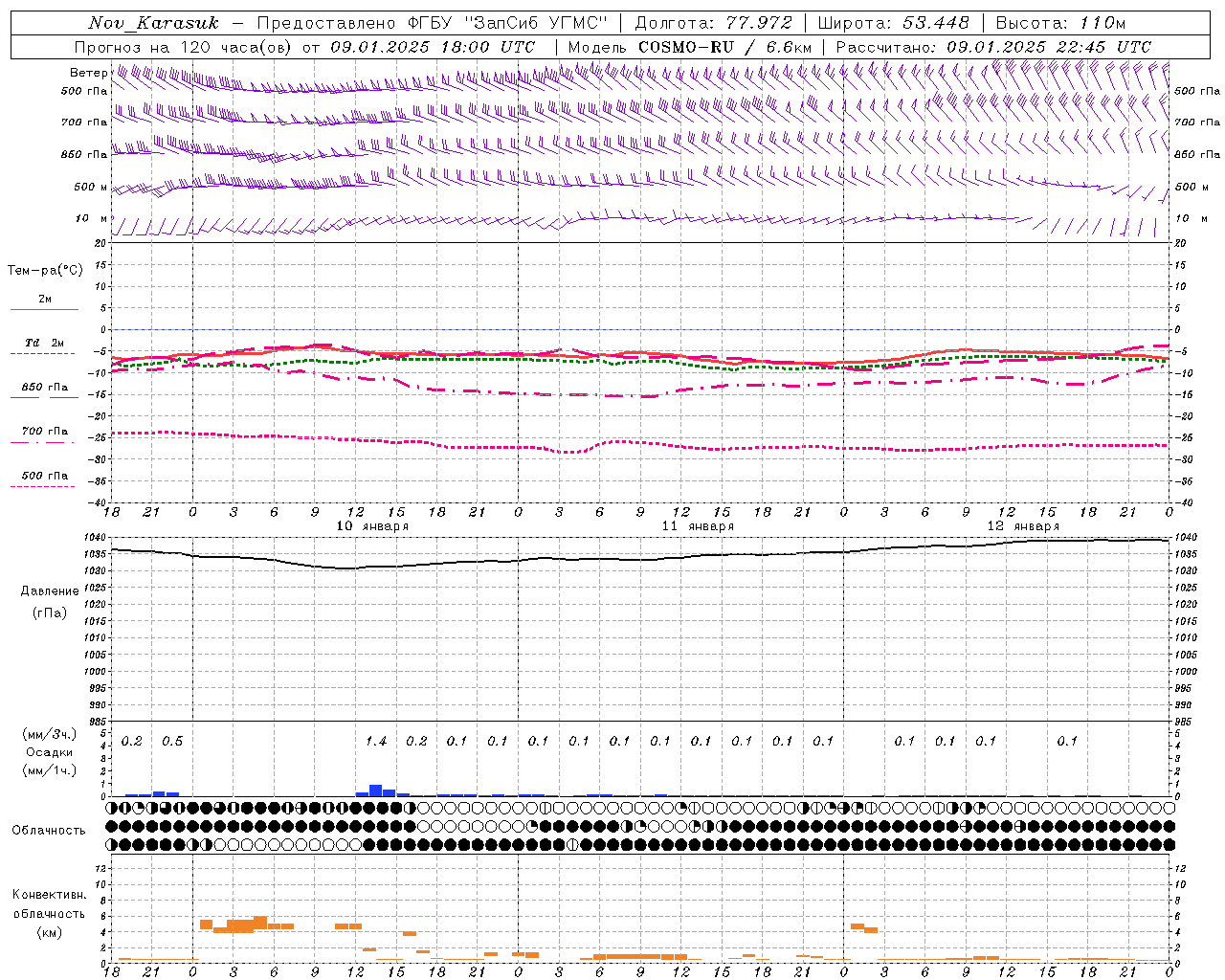Screen dimensions: 1225x980
Task: Click the 'Осадки' precipitation label
Action: tap(49, 752)
